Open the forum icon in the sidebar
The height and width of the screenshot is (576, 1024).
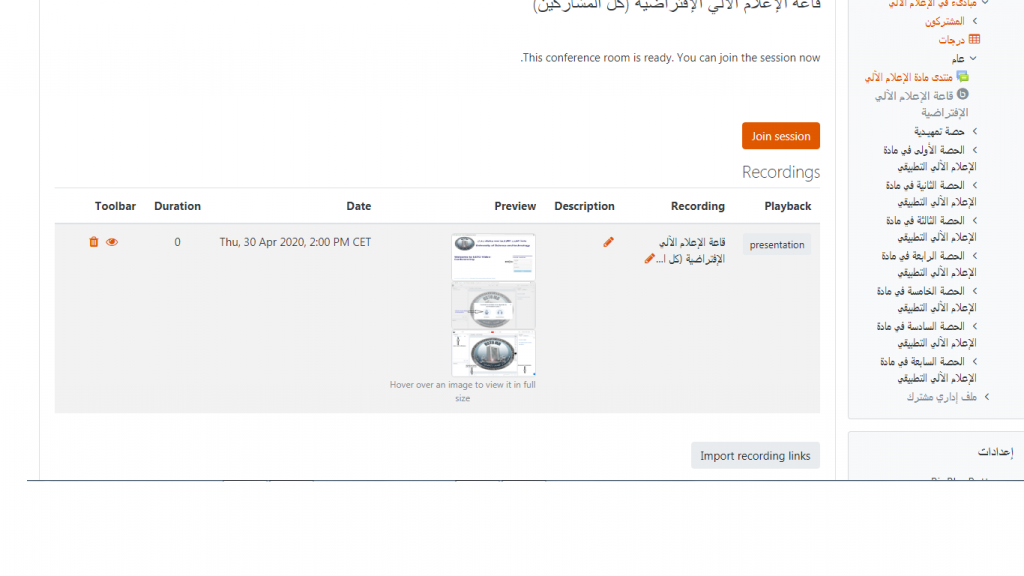tap(963, 76)
